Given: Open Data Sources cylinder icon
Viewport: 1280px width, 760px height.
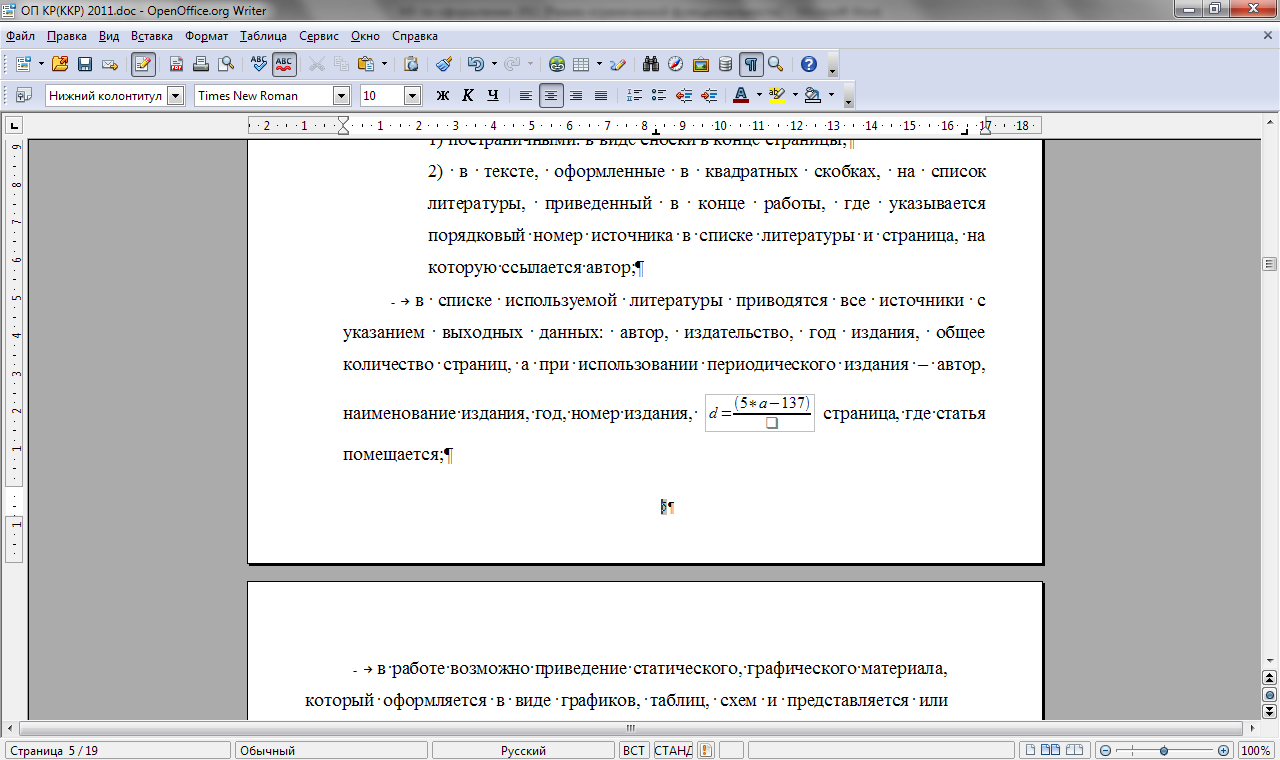Looking at the screenshot, I should pos(726,64).
